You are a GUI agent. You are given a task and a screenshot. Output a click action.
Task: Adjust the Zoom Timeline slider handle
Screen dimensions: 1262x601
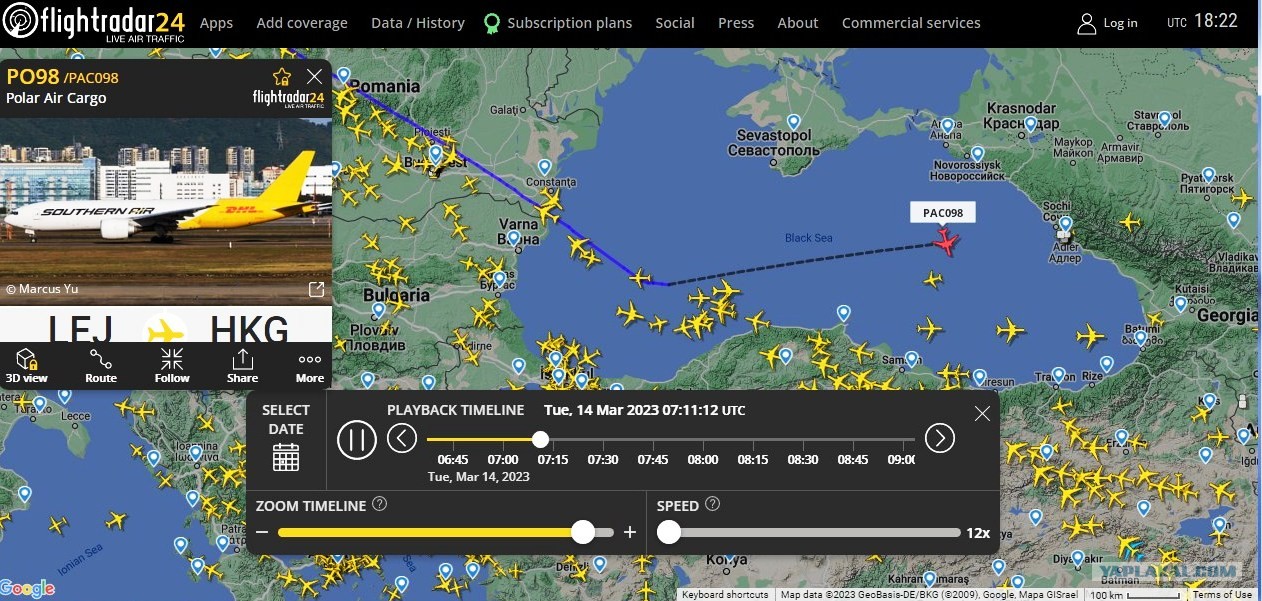(x=583, y=533)
